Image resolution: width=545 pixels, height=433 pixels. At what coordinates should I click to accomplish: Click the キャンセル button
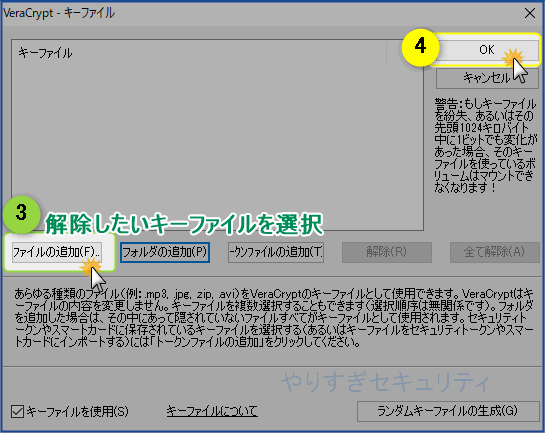point(487,78)
